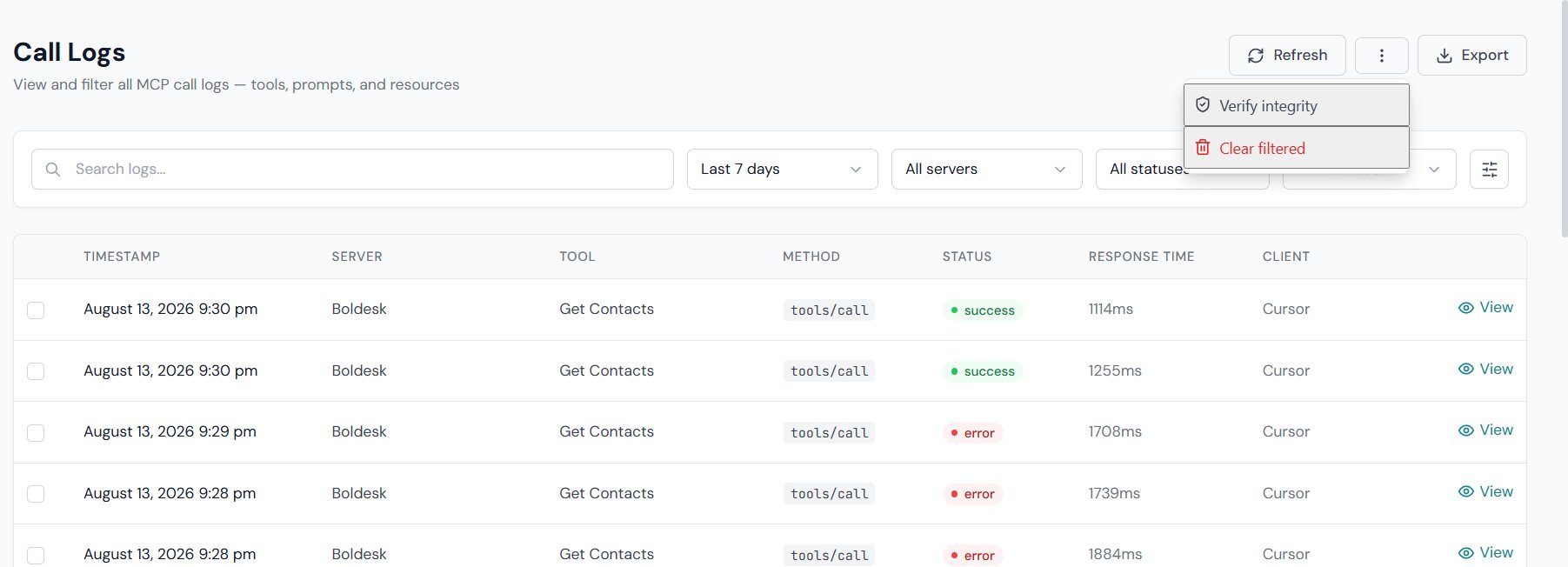The image size is (1568, 567).
Task: Click the SERVER column header
Action: (x=357, y=257)
